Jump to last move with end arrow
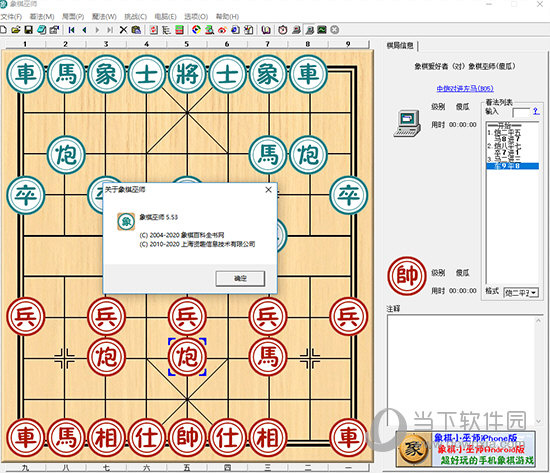The height and width of the screenshot is (473, 550). tap(110, 30)
